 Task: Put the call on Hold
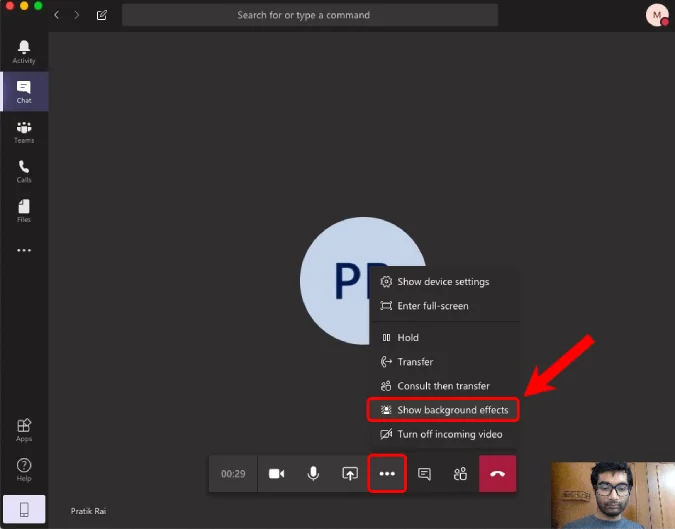(x=445, y=337)
